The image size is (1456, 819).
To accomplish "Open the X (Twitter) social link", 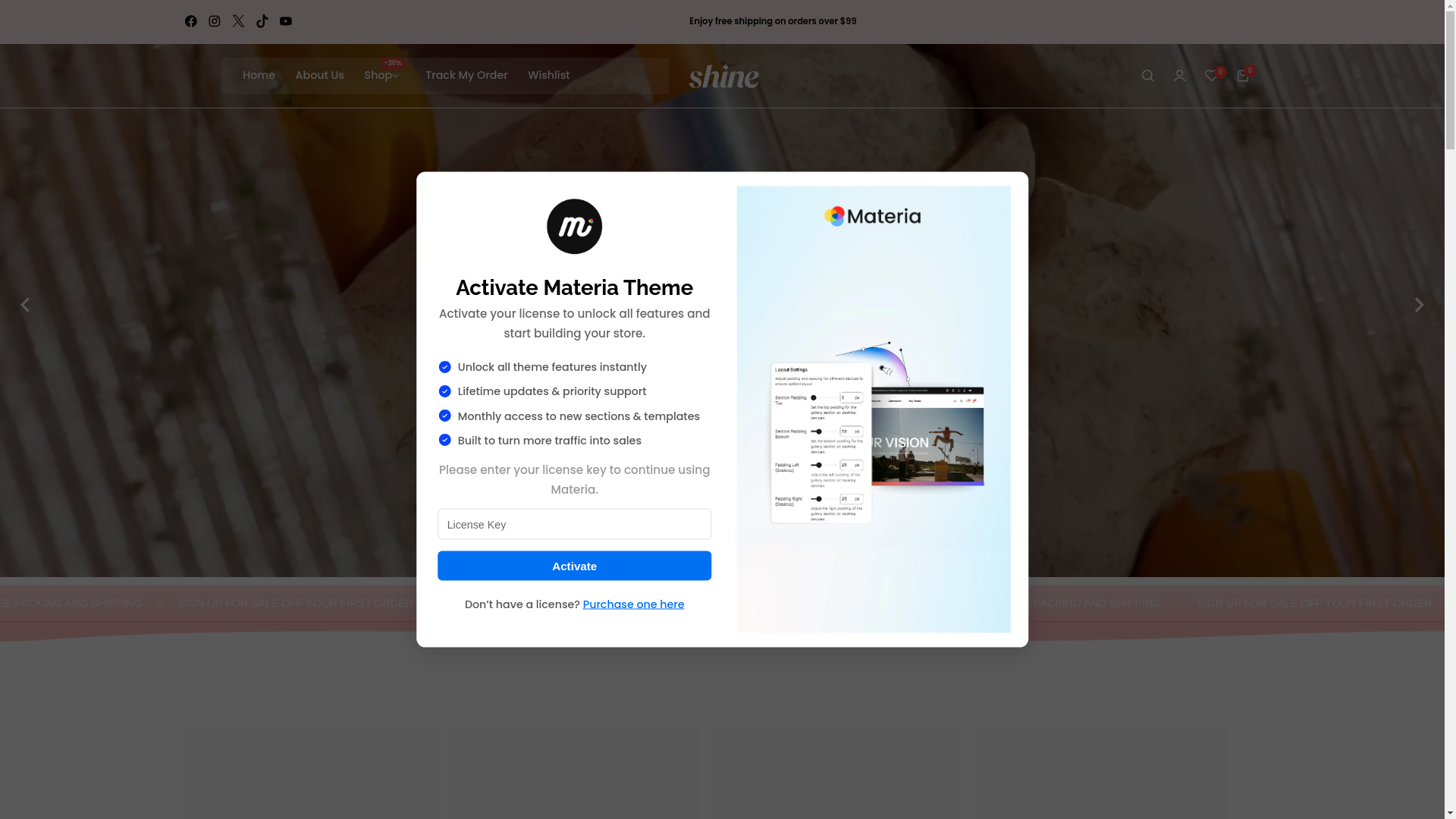I will pos(238,21).
